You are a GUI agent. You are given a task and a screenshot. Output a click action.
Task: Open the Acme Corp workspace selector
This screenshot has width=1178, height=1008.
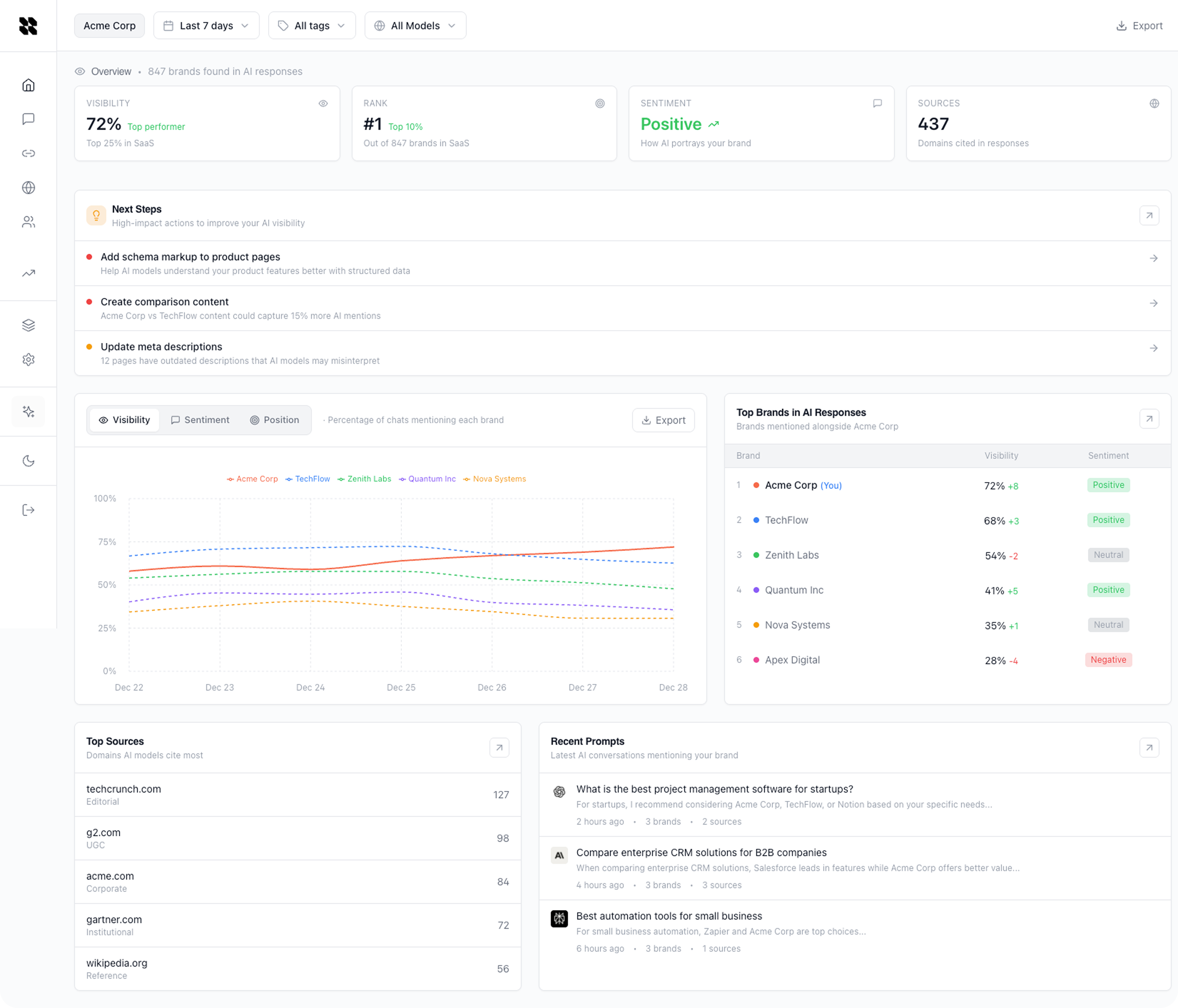click(x=109, y=26)
